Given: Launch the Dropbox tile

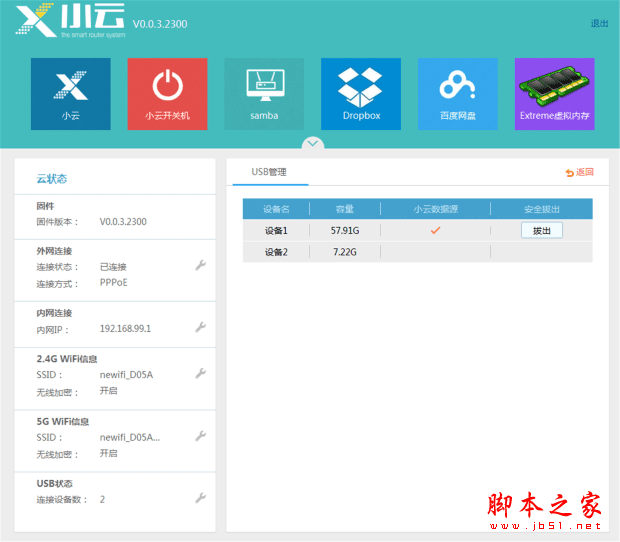Looking at the screenshot, I should 361,94.
